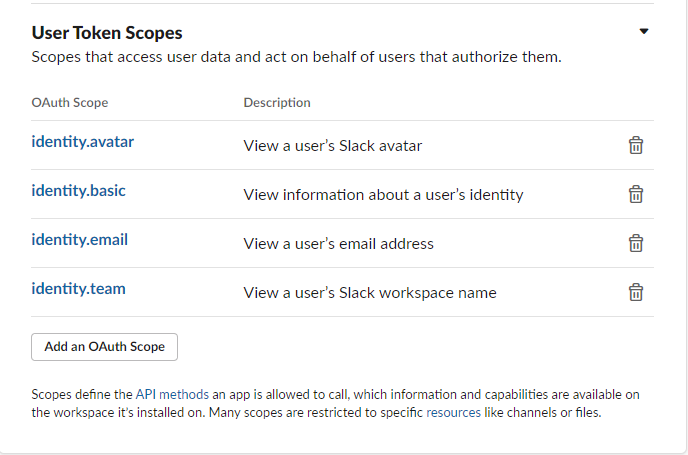Click the Add an OAuth Scope button
The width and height of the screenshot is (688, 455).
(x=104, y=347)
